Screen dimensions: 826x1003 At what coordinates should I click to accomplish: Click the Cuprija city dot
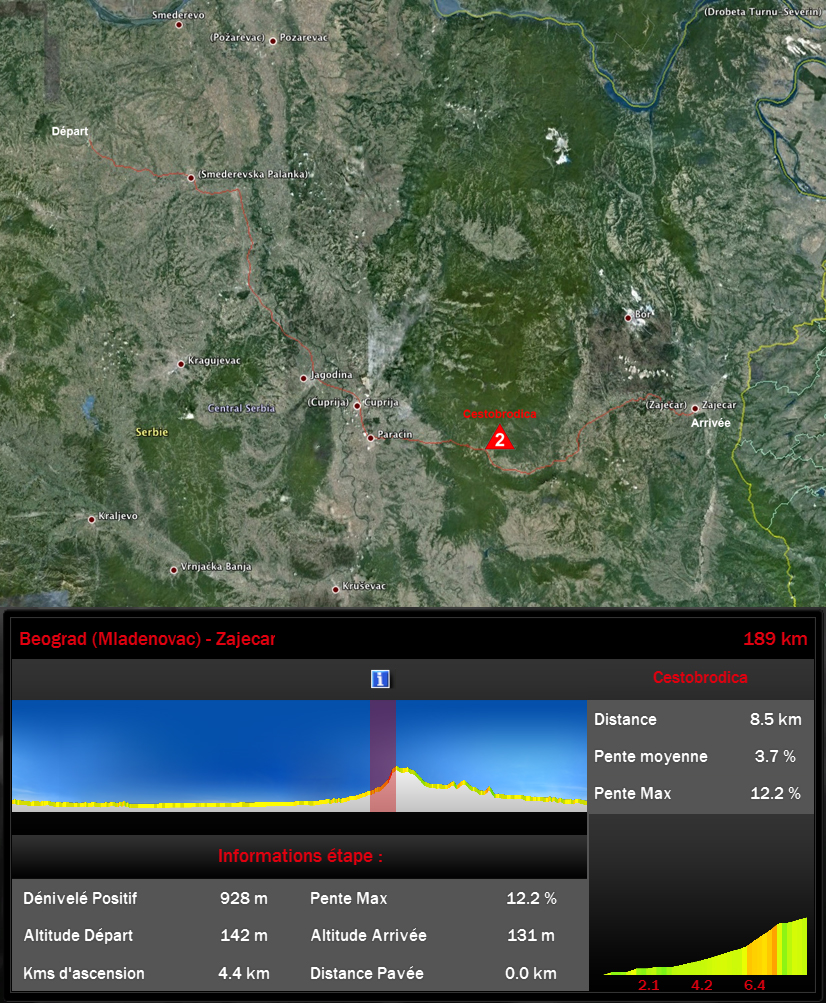pyautogui.click(x=357, y=406)
